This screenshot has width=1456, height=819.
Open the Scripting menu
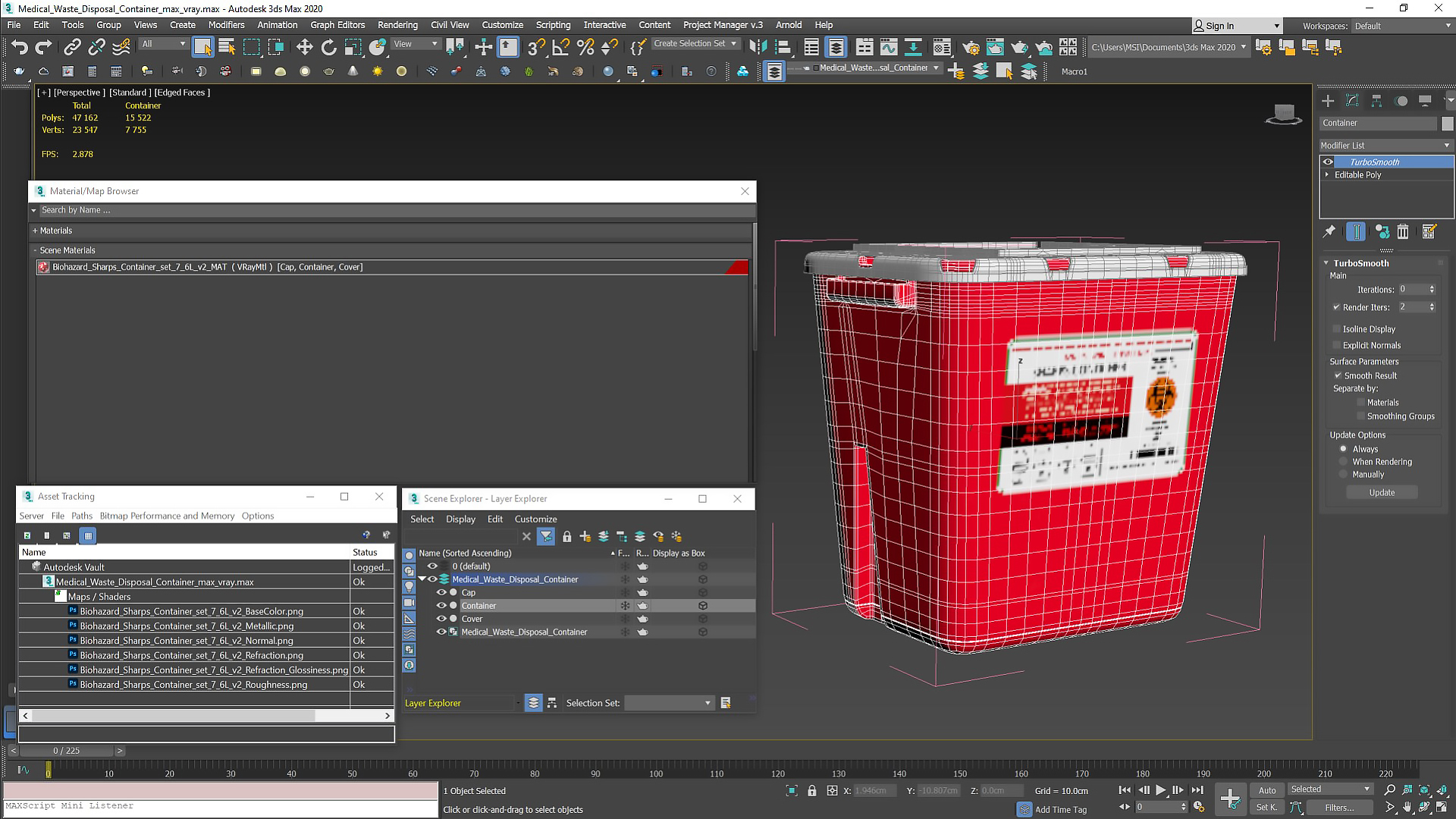coord(553,25)
